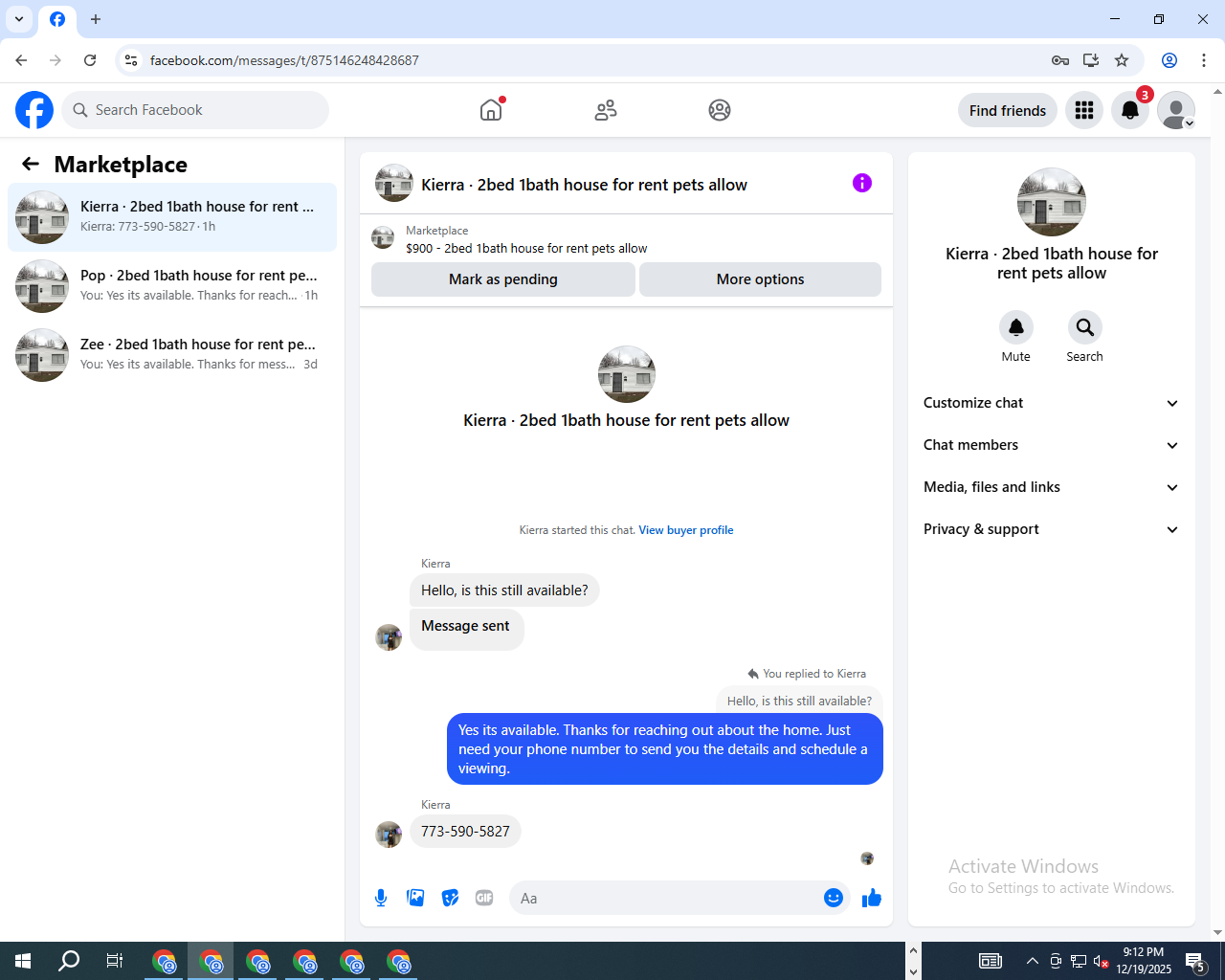
Task: Click the password key icon in address bar
Action: pyautogui.click(x=1060, y=60)
